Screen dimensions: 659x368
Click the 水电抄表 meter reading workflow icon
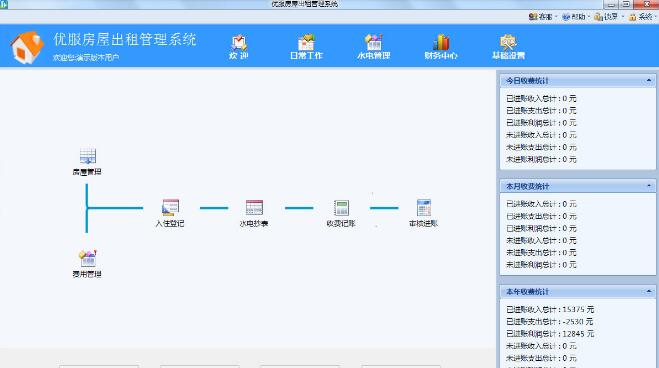pyautogui.click(x=254, y=208)
